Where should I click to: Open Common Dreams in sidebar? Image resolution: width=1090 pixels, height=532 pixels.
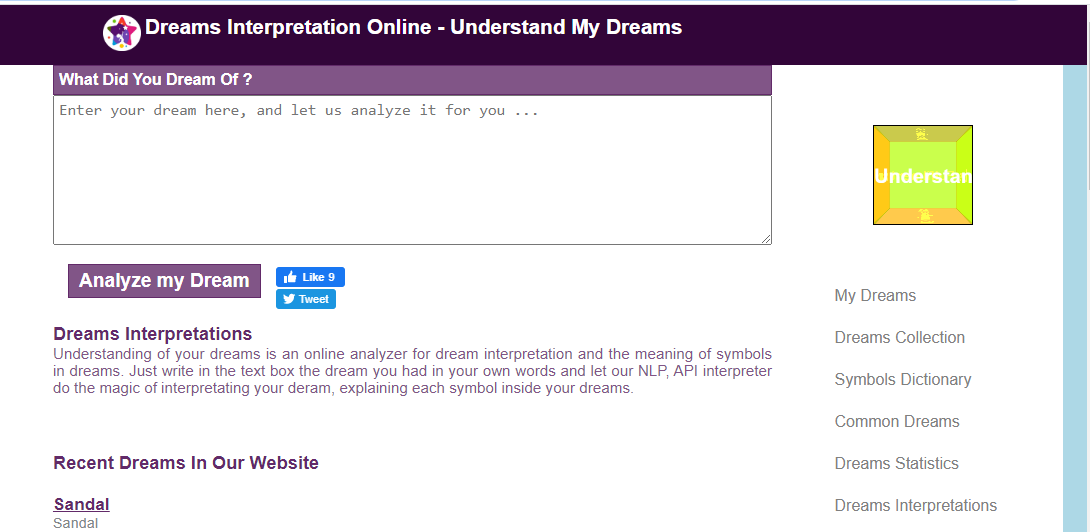tap(897, 421)
